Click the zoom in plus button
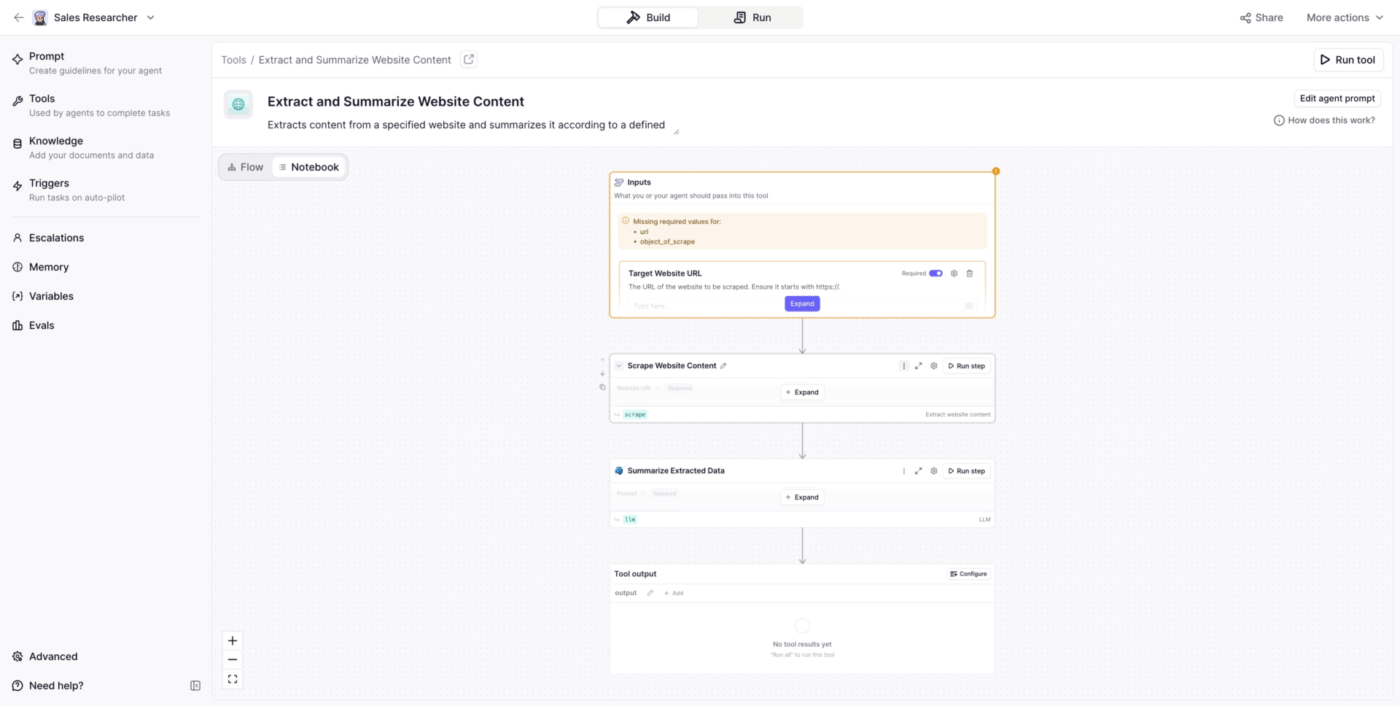The image size is (1400, 706). pyautogui.click(x=233, y=641)
